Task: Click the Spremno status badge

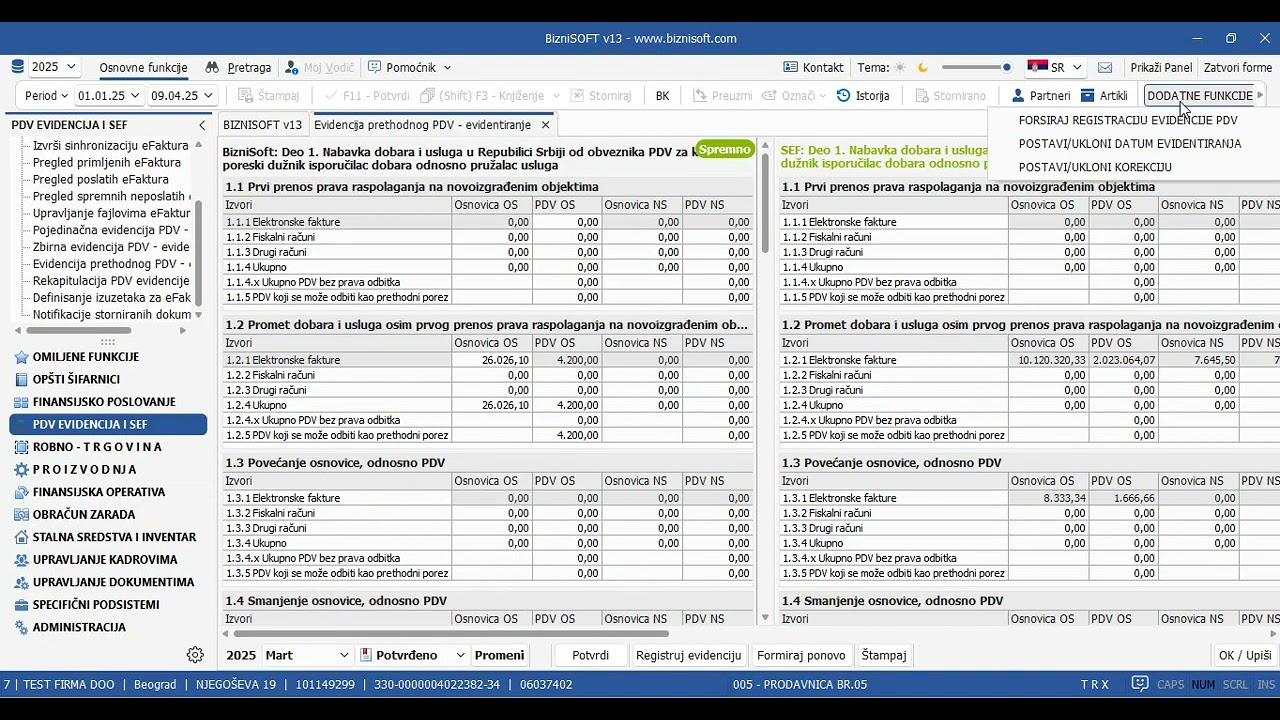Action: 725,150
